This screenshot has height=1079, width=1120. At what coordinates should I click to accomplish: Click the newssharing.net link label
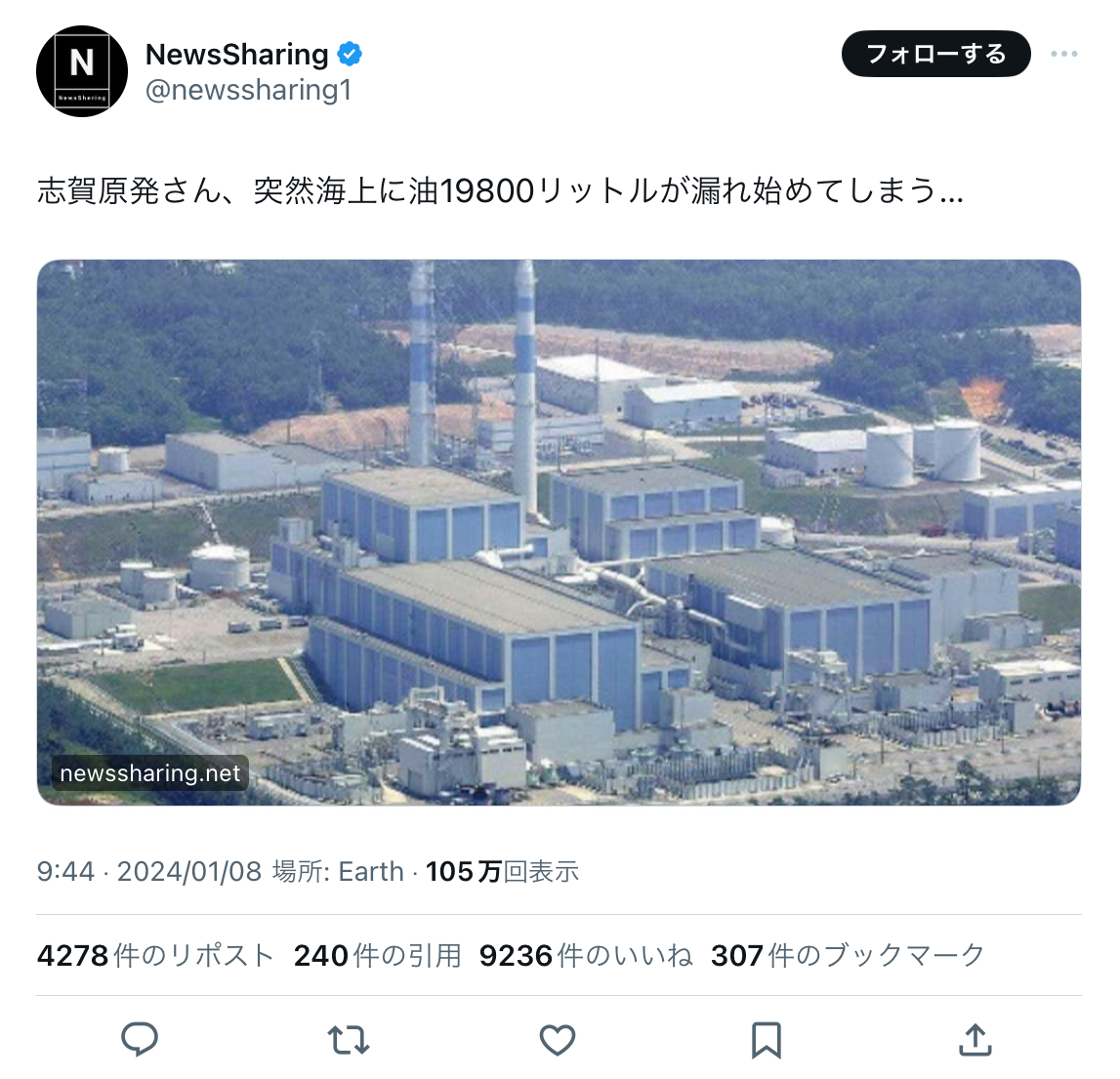150,773
